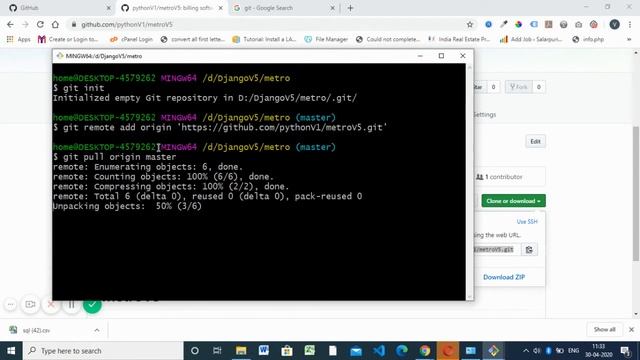Open the Add Job - Salarpuri bookmark
The width and height of the screenshot is (640, 360).
[531, 39]
